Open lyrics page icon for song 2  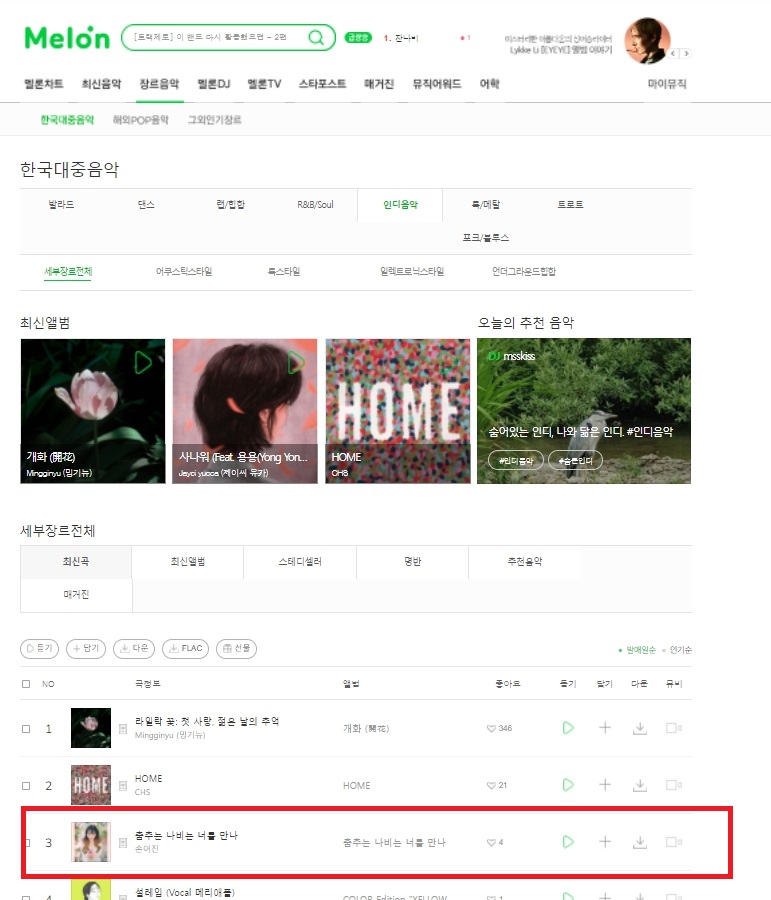coord(123,785)
